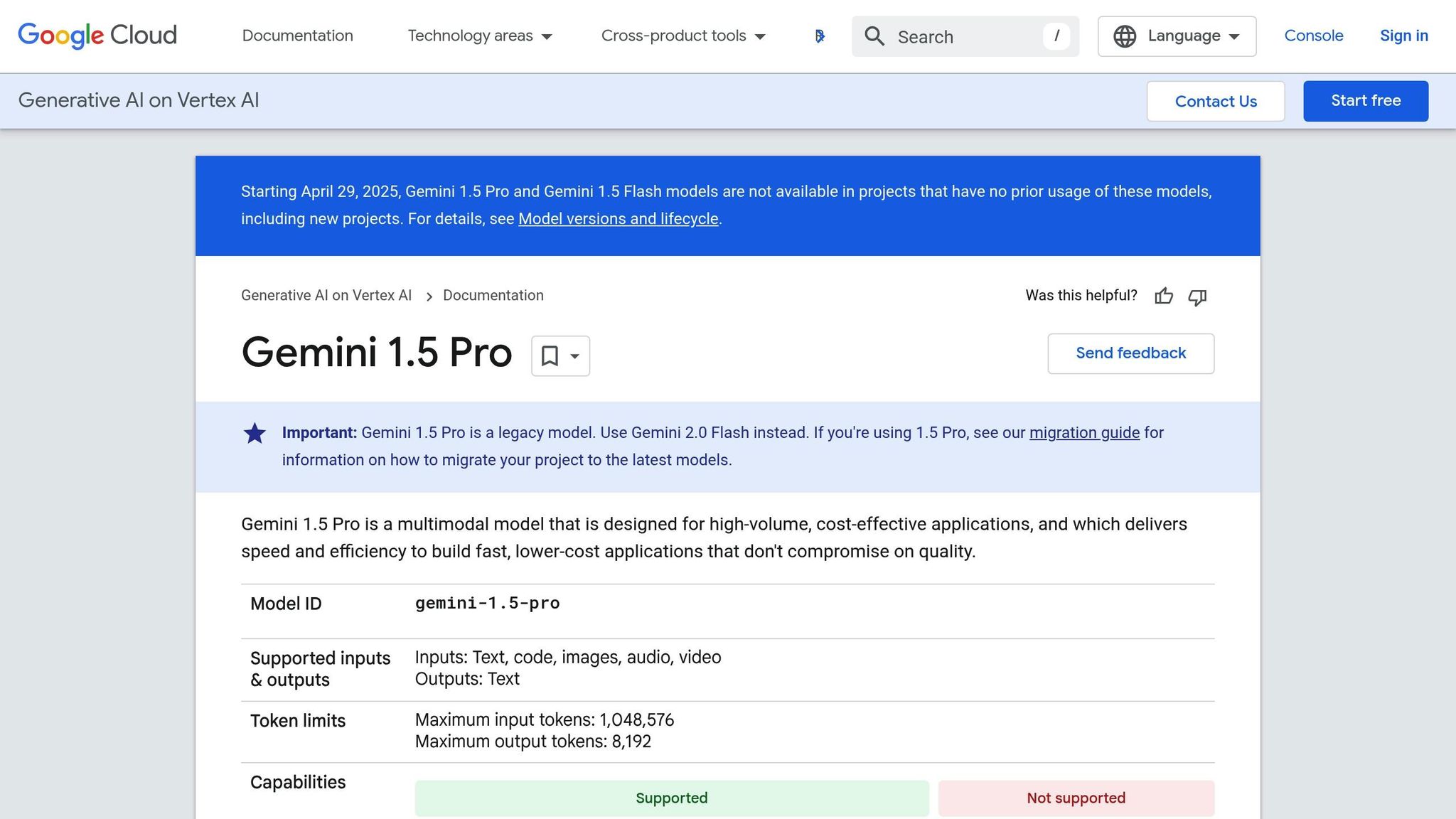Click the Supported inputs & outputs row label
This screenshot has height=819, width=1456.
coord(320,669)
